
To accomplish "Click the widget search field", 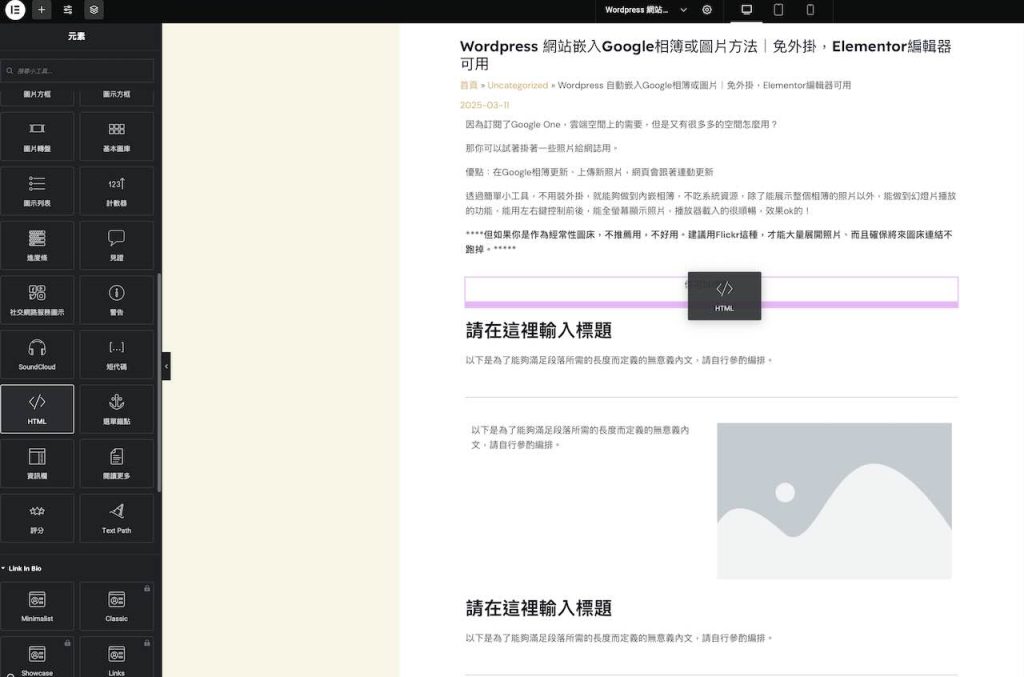I will (77, 71).
